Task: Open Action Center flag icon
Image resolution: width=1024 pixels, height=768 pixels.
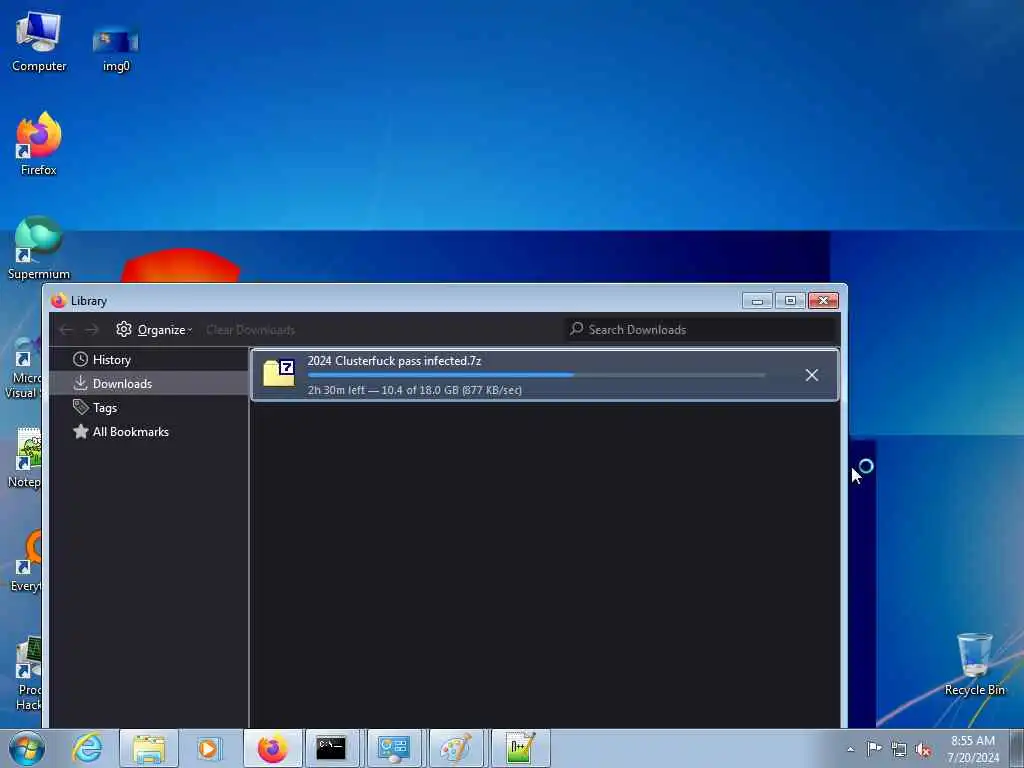Action: [x=874, y=748]
